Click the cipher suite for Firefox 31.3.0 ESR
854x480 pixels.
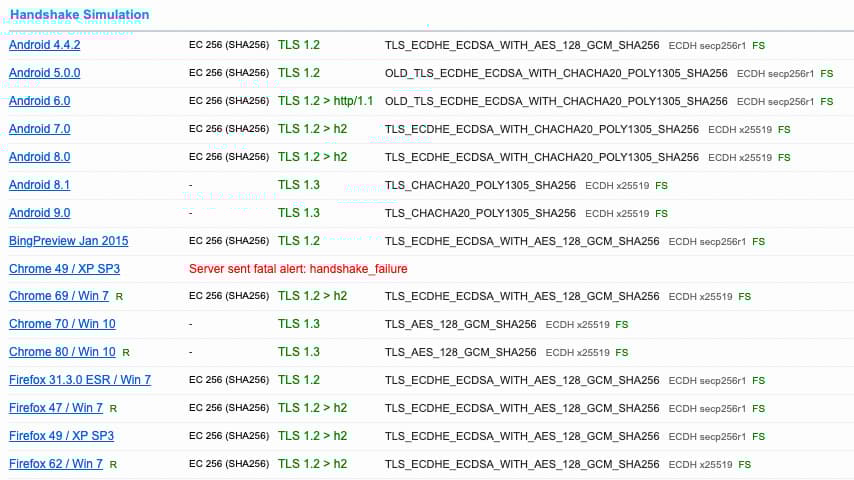(x=522, y=380)
